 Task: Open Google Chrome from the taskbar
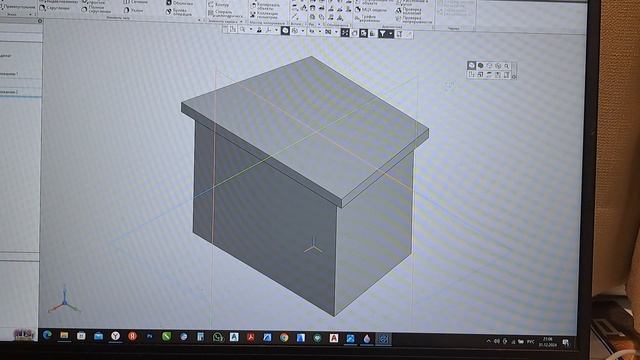284,338
